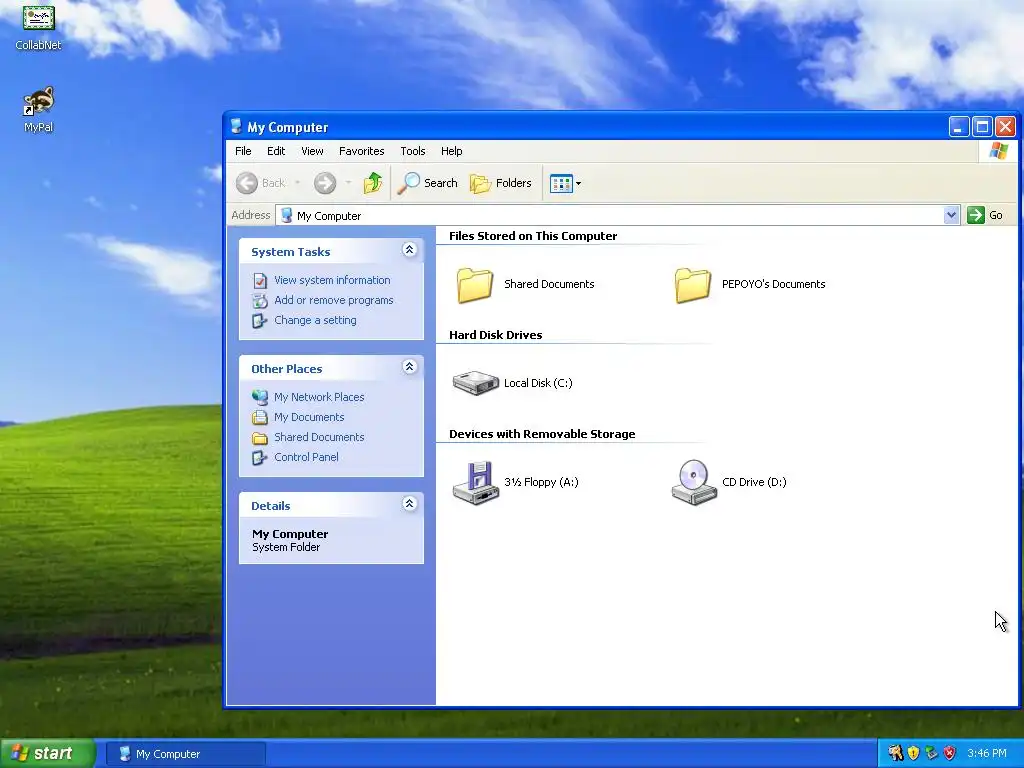Click Change a setting link

pyautogui.click(x=315, y=320)
